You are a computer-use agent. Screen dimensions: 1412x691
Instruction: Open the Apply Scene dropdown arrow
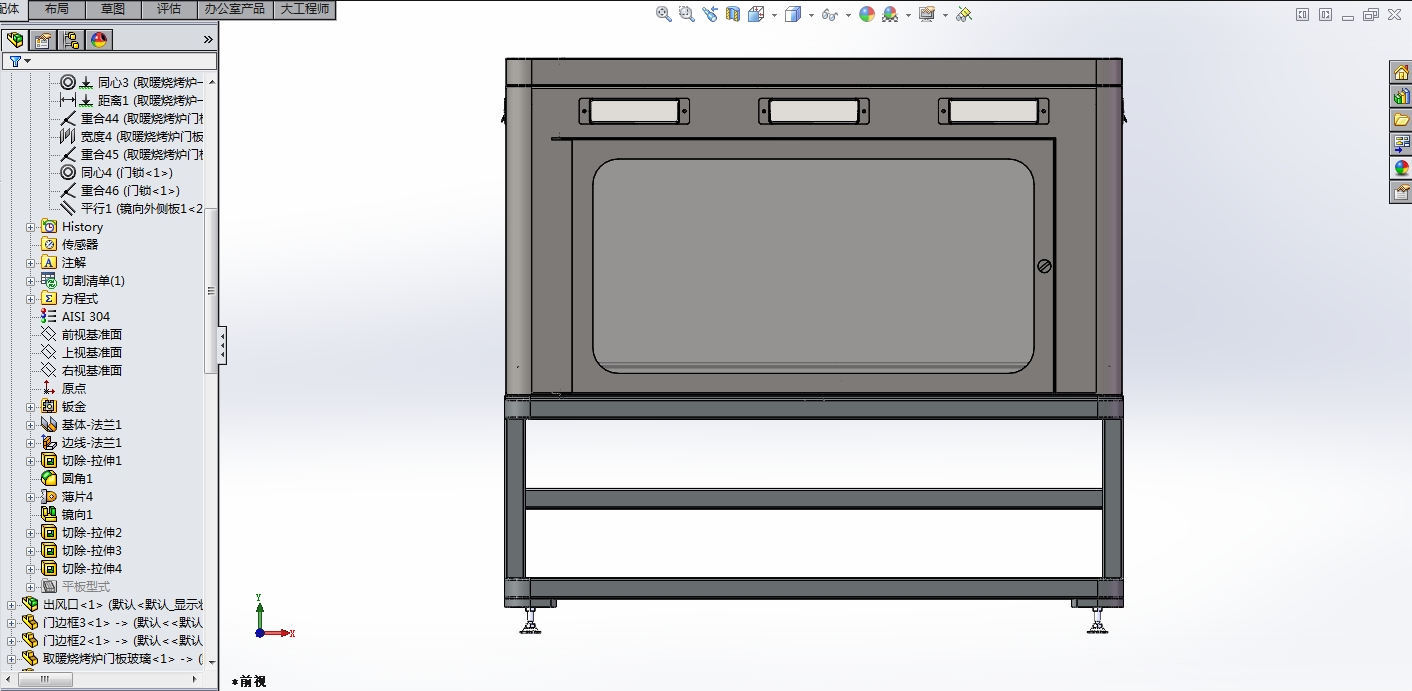click(909, 15)
